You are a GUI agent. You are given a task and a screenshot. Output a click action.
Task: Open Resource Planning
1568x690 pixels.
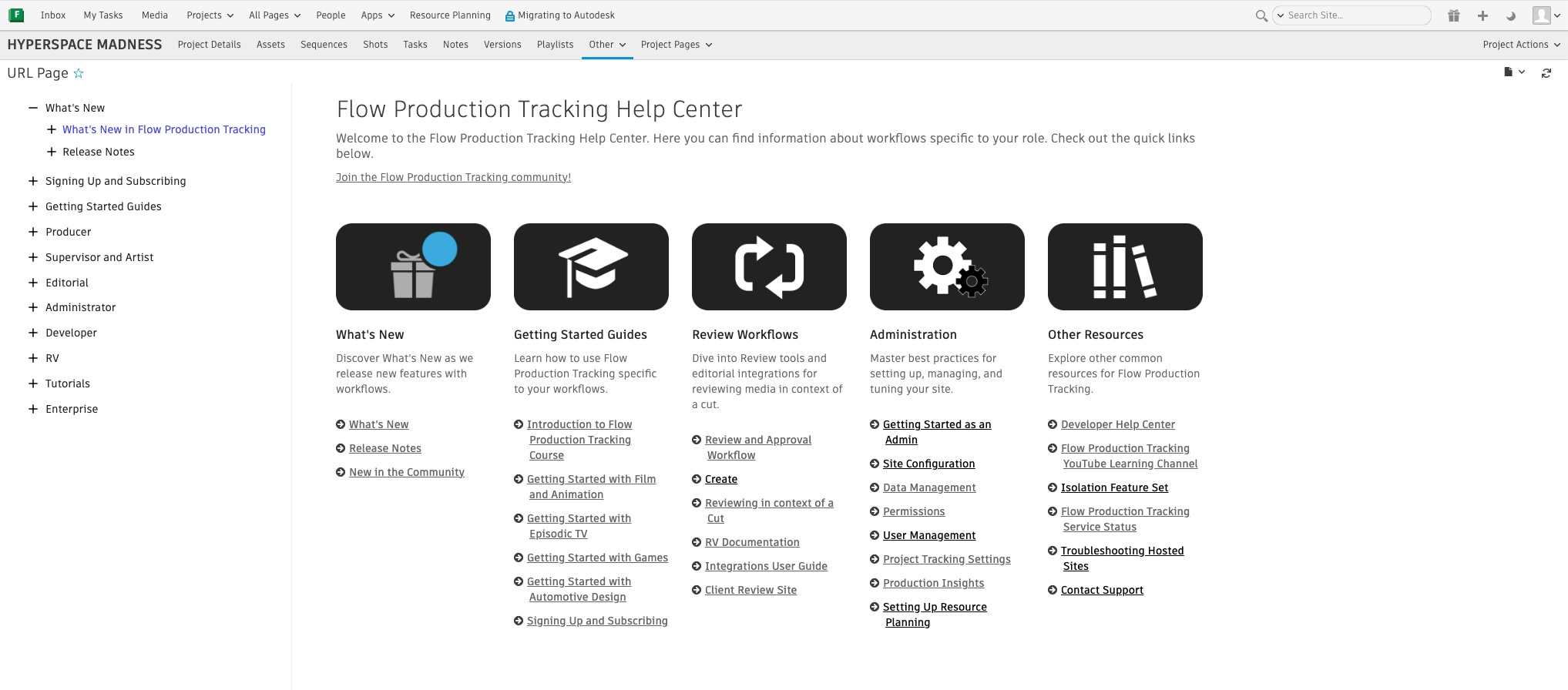point(450,15)
